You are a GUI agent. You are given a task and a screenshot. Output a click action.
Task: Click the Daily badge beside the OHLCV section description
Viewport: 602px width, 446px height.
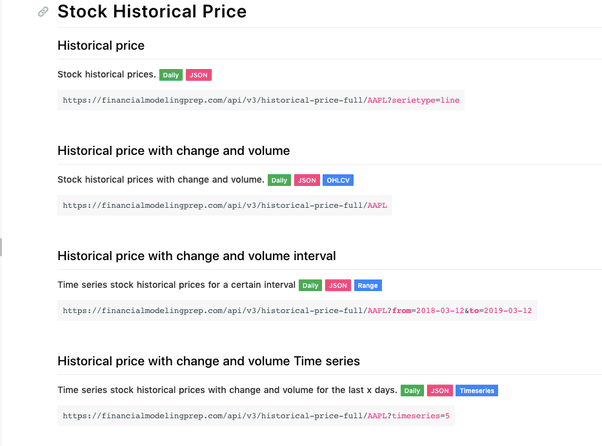(279, 180)
